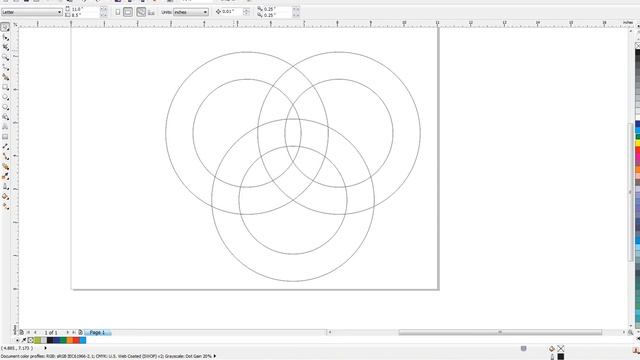The width and height of the screenshot is (640, 360).
Task: Pick red document palette swatch
Action: click(76, 340)
